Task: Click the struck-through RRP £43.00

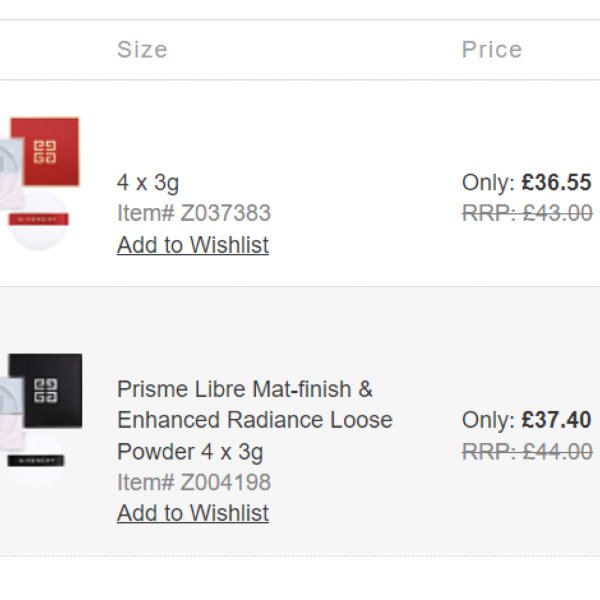Action: pos(527,213)
